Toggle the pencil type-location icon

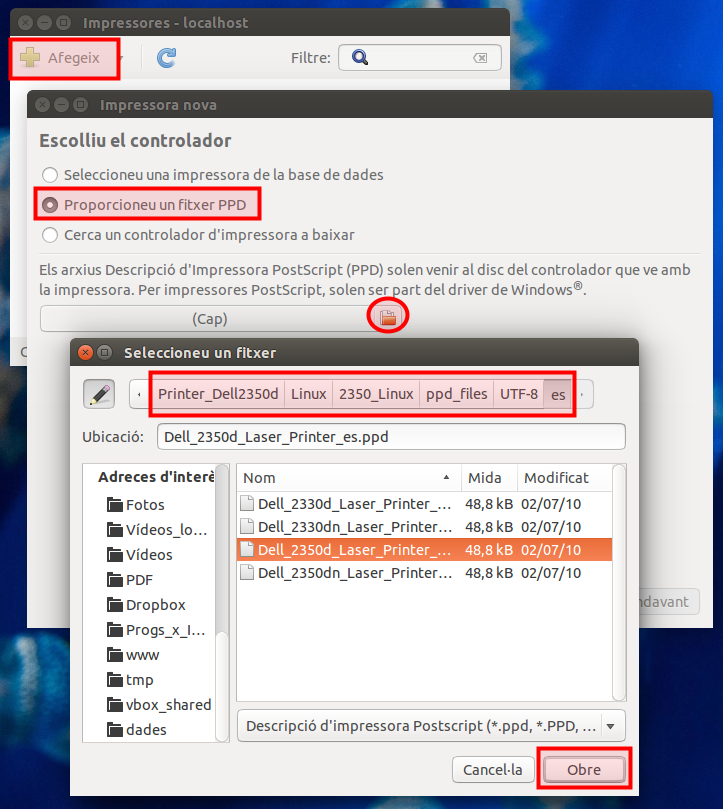99,395
